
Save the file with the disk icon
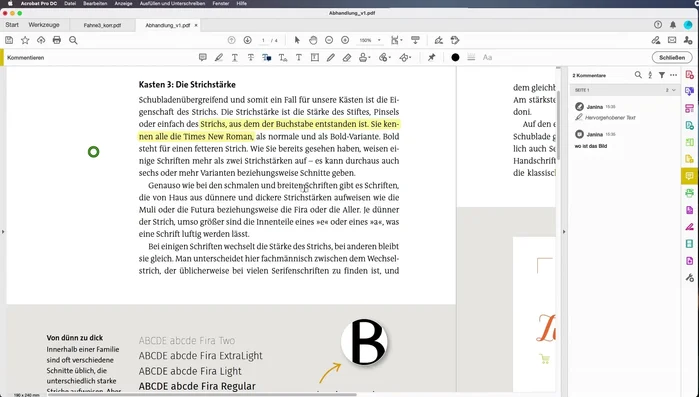[9, 40]
